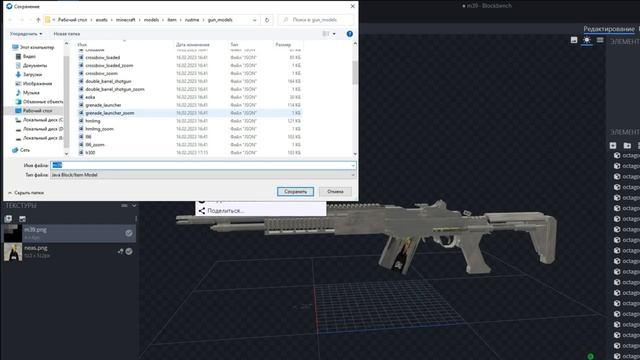Open the file name history dropdown arrow
Image resolution: width=640 pixels, height=360 pixels.
tap(353, 165)
